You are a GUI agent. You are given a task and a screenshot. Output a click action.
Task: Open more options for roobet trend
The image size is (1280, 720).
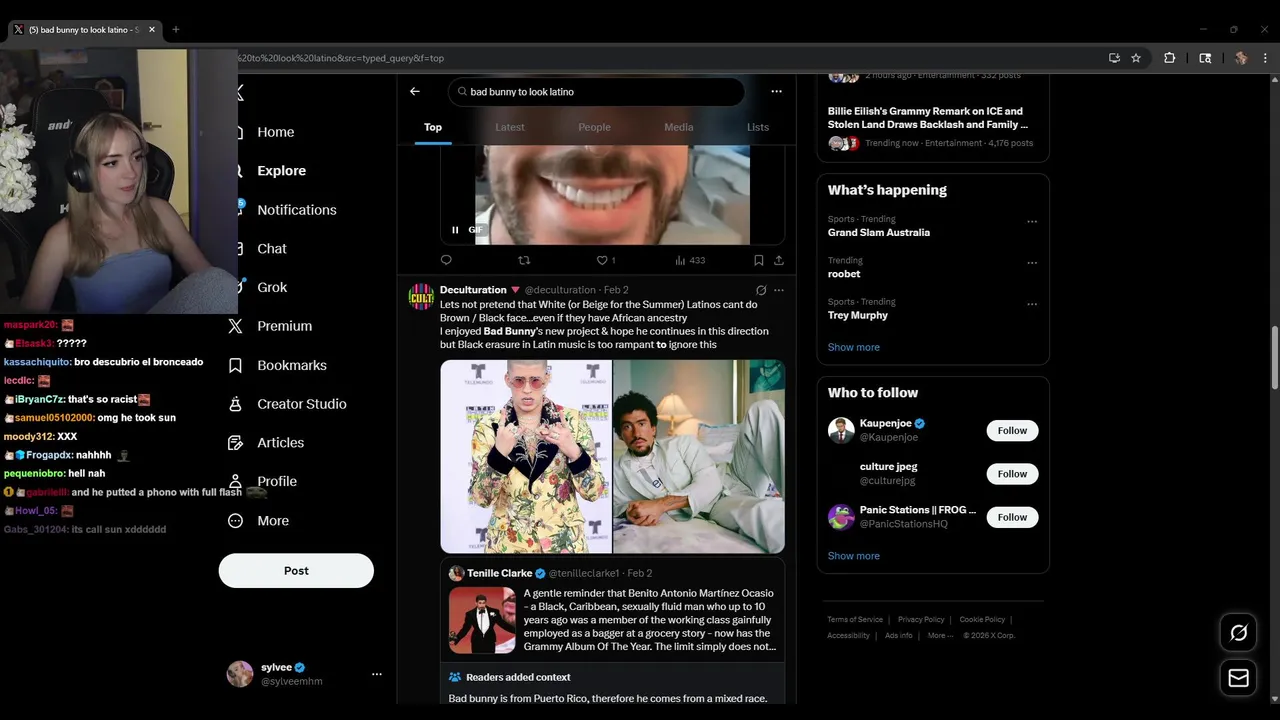click(x=1032, y=263)
